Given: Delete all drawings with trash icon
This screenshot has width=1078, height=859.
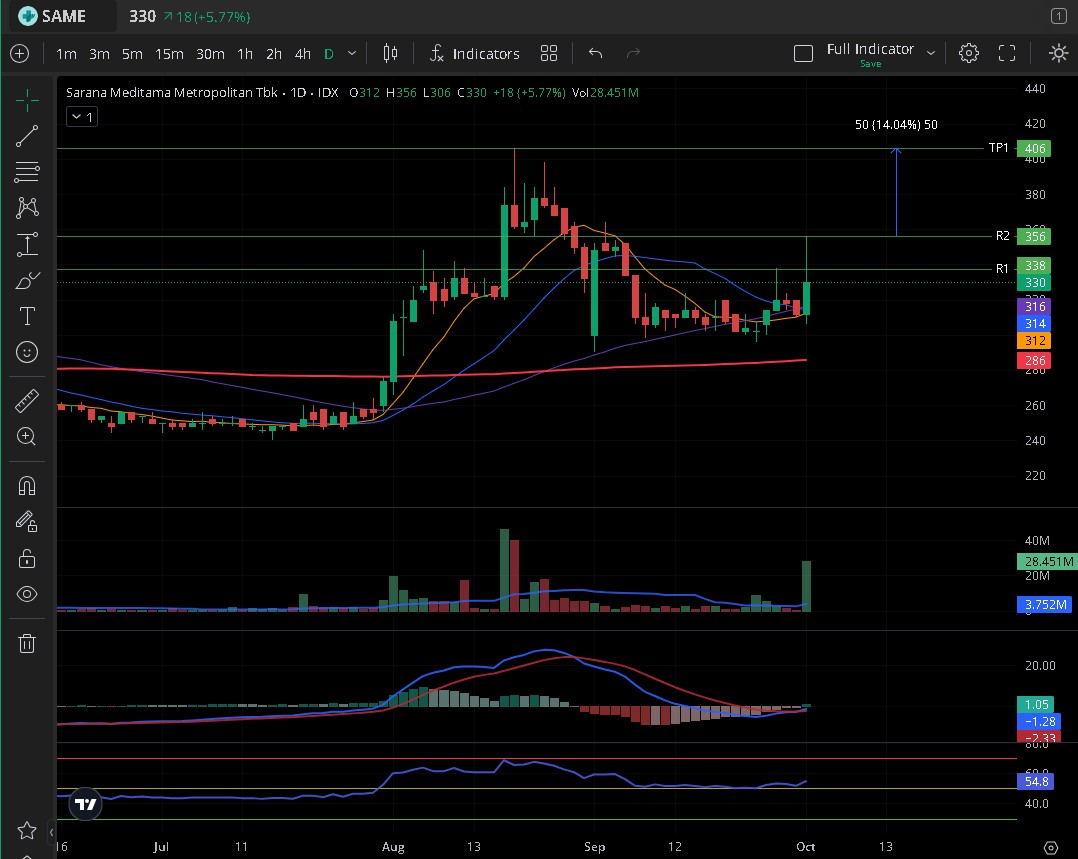Looking at the screenshot, I should (x=27, y=643).
